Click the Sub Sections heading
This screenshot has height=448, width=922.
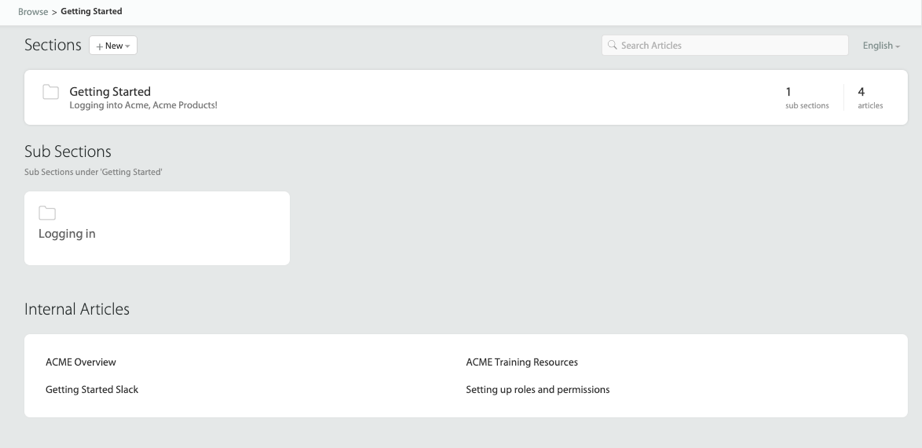[68, 152]
